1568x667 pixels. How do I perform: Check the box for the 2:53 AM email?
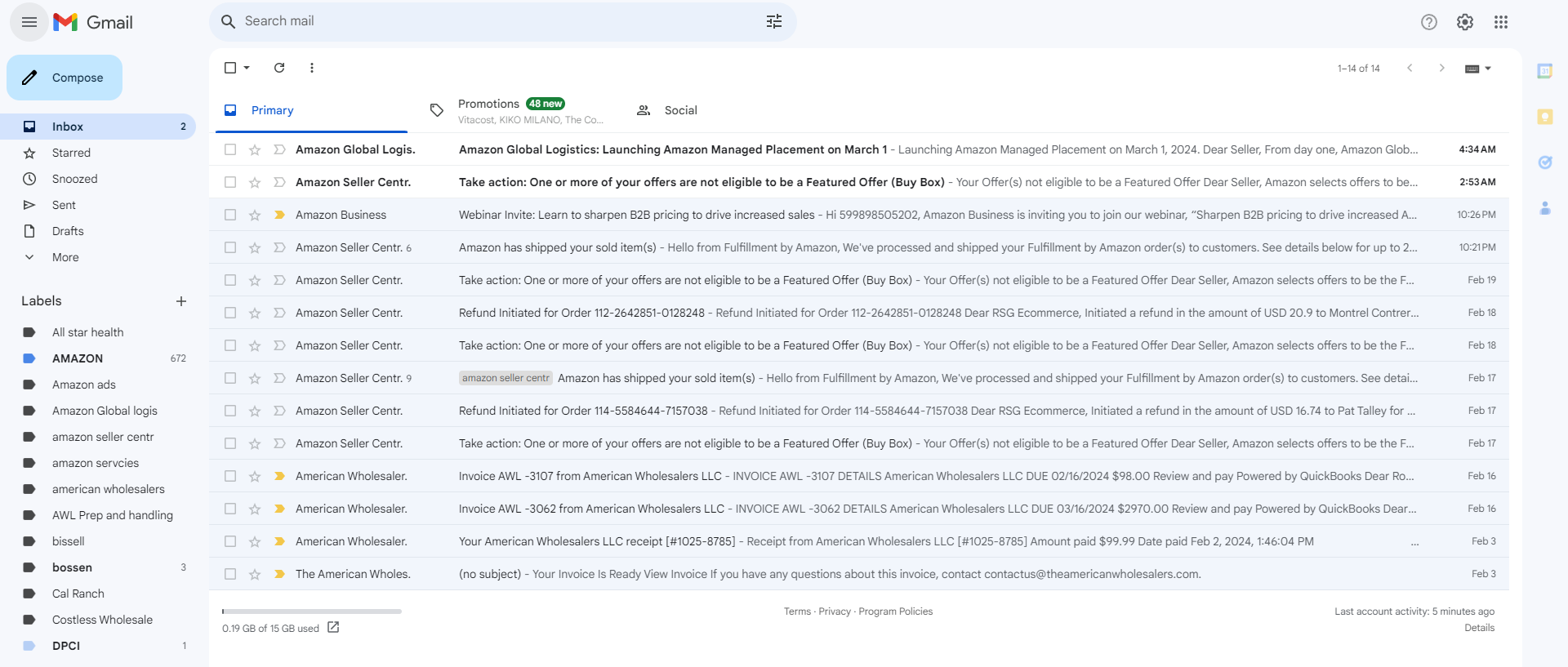pyautogui.click(x=230, y=182)
